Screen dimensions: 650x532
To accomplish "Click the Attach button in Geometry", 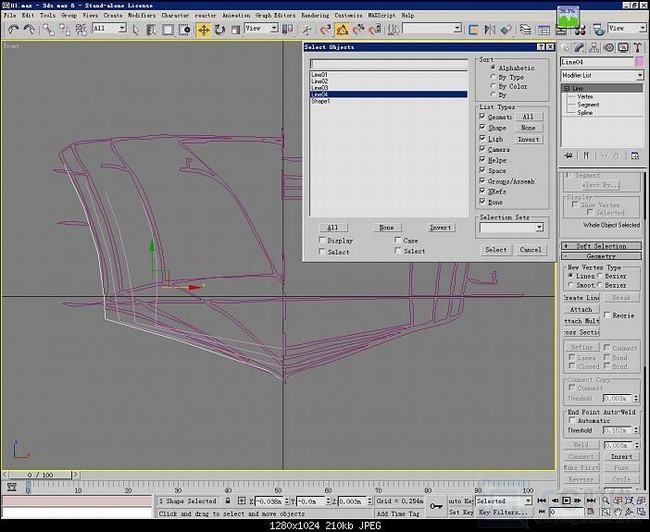I will (x=581, y=309).
